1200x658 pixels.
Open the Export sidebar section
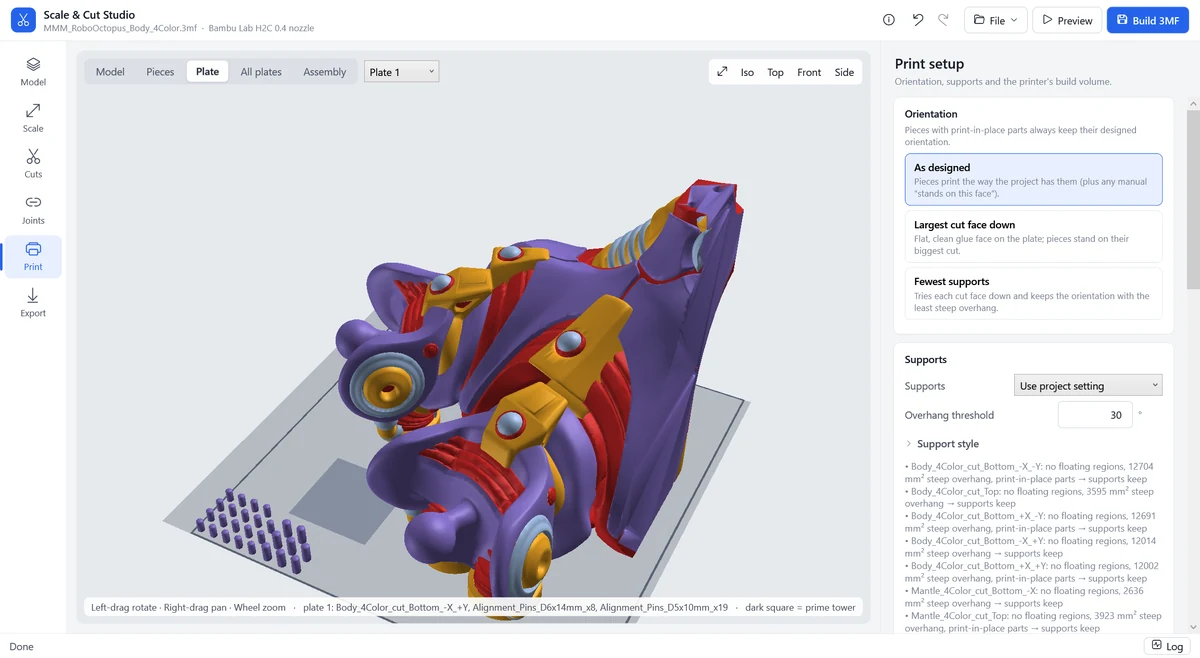pyautogui.click(x=33, y=303)
